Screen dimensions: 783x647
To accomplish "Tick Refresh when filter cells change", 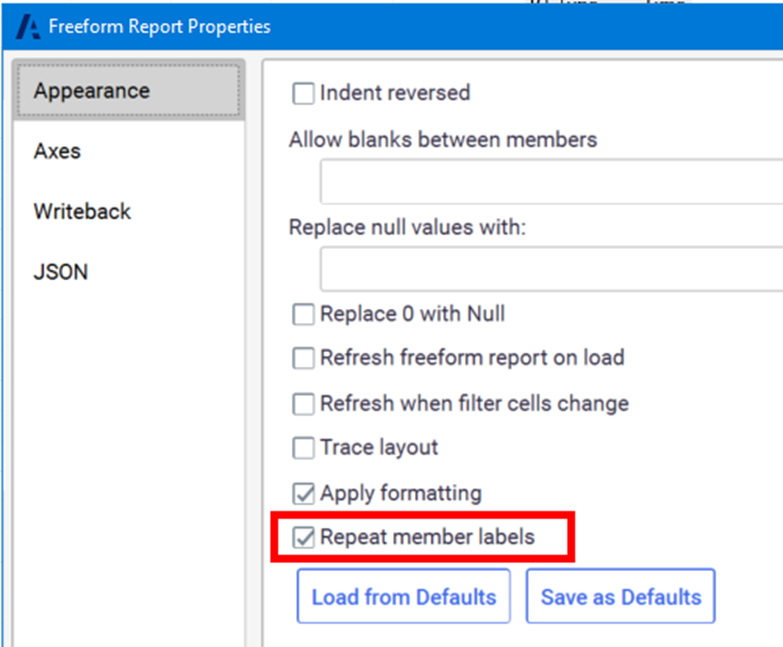I will click(303, 404).
